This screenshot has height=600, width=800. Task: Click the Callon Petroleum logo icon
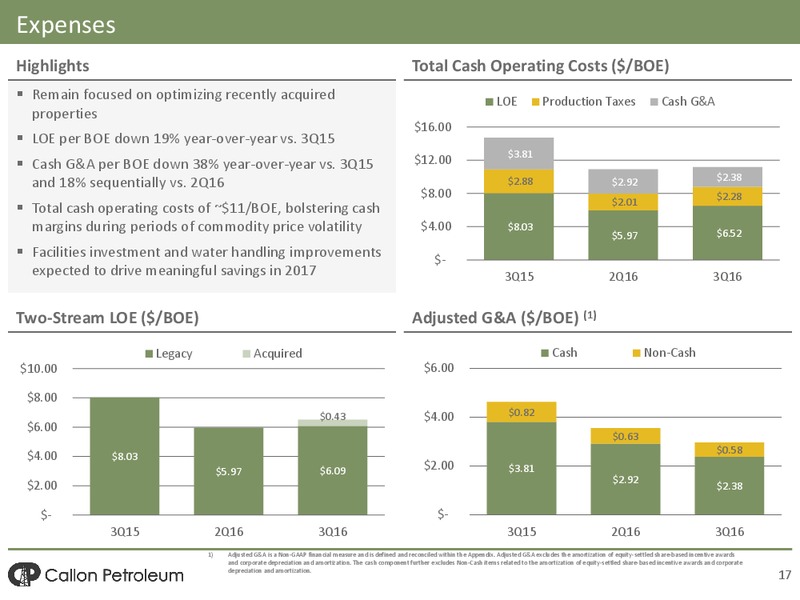point(24,574)
